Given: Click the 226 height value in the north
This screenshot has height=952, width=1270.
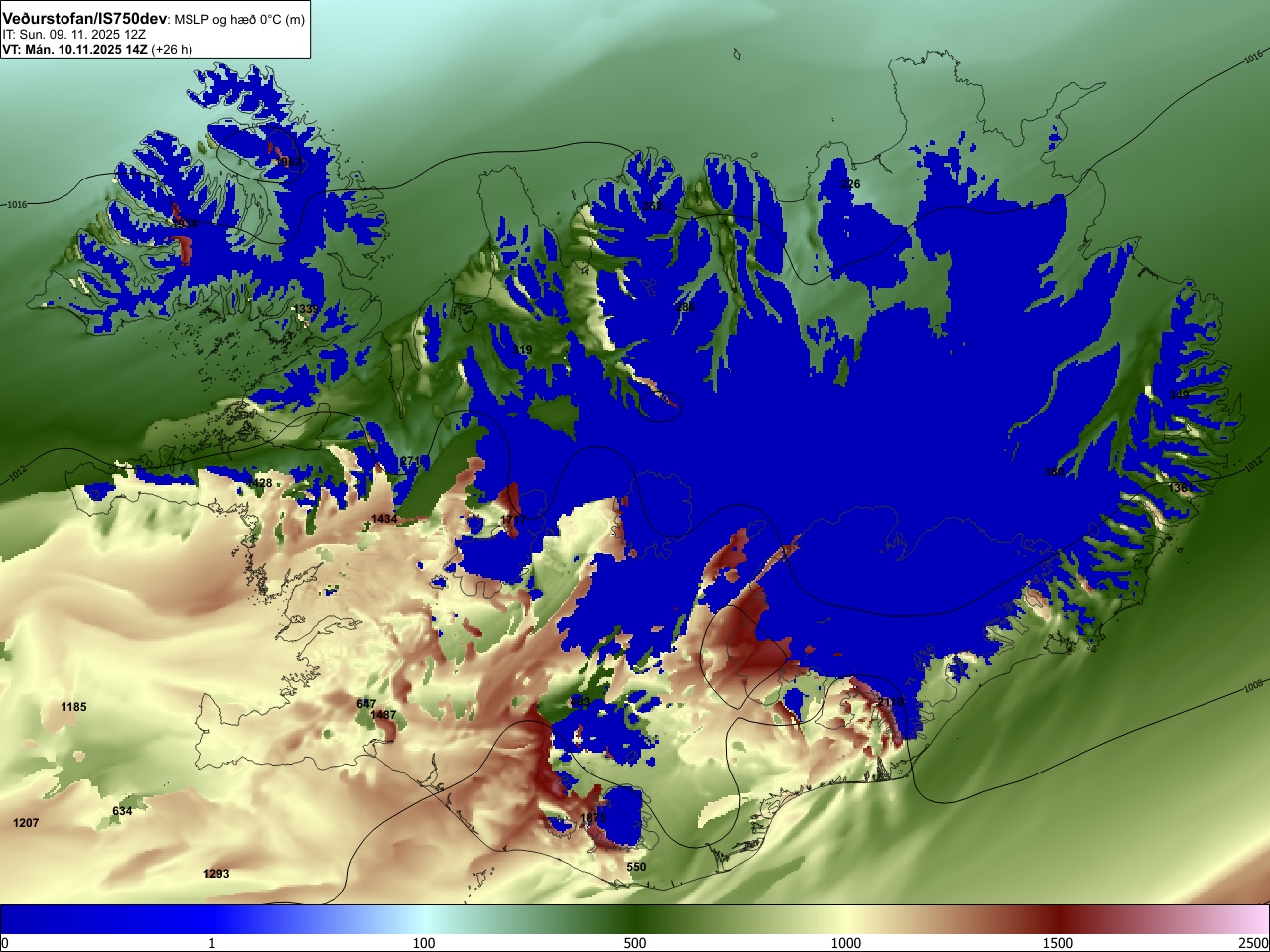Looking at the screenshot, I should coord(850,184).
